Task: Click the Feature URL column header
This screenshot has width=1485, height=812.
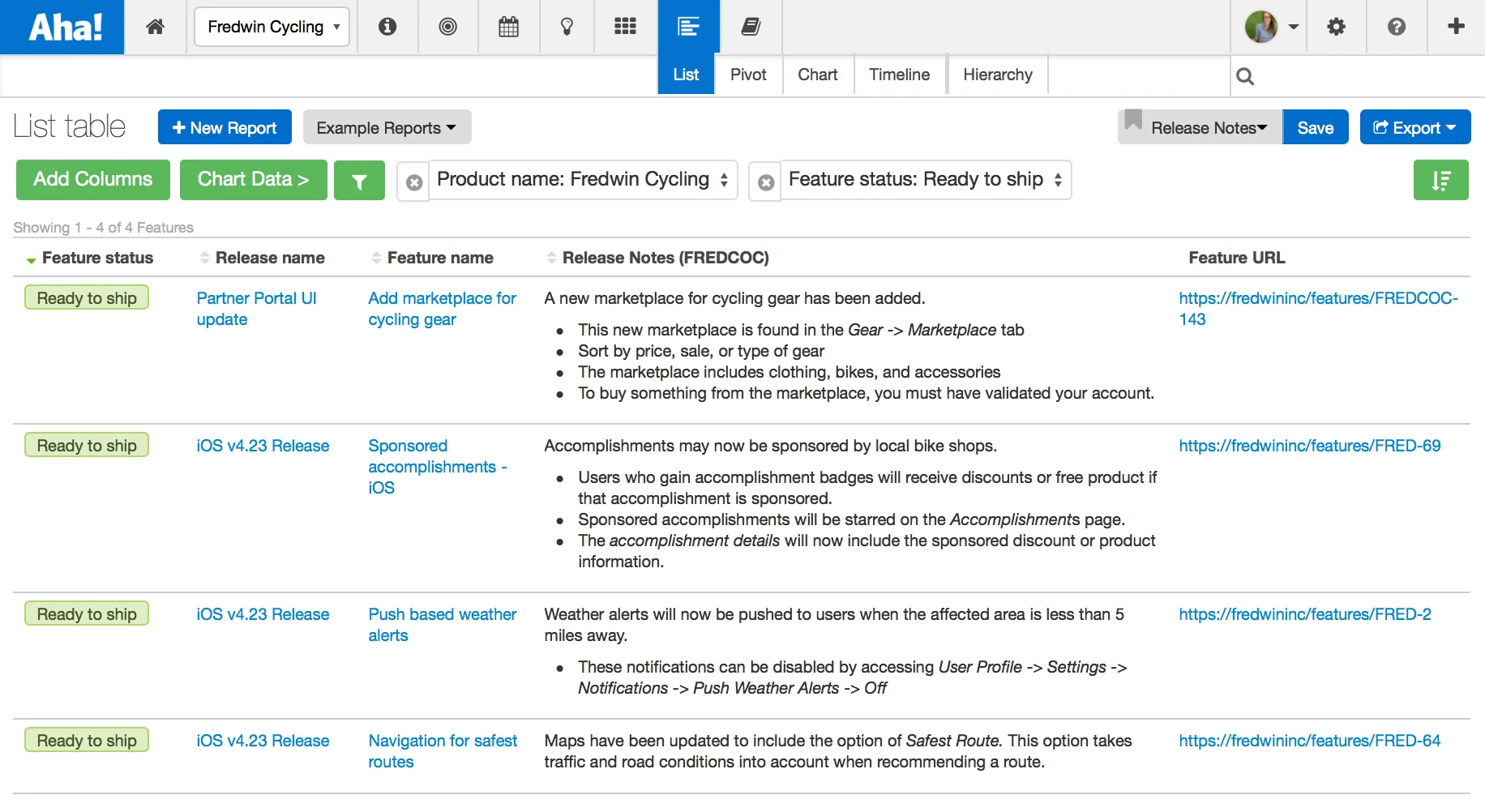Action: point(1237,258)
